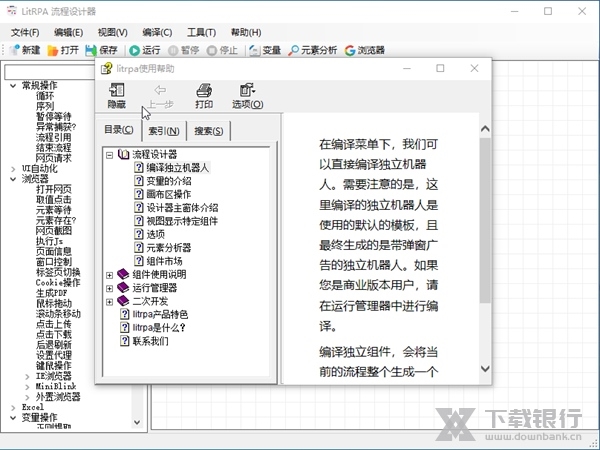Click the 组件使用说明 purple book icon
The height and width of the screenshot is (450, 600).
[x=123, y=274]
